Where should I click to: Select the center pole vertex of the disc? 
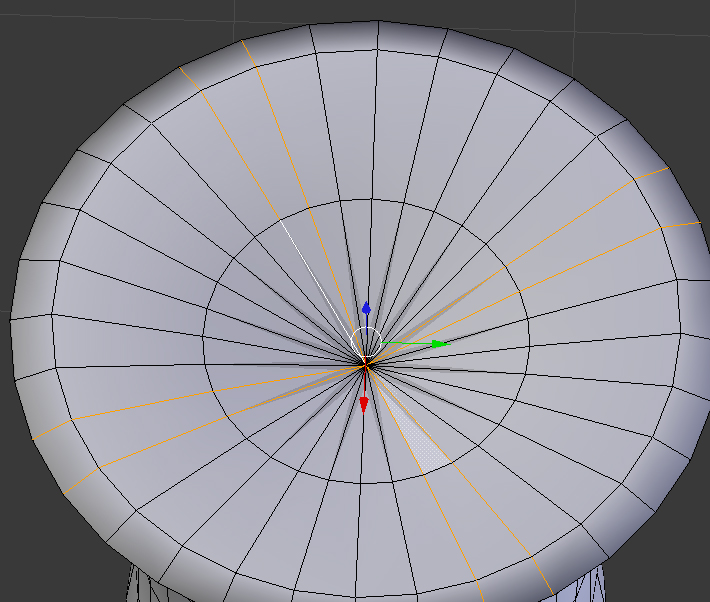tap(365, 364)
